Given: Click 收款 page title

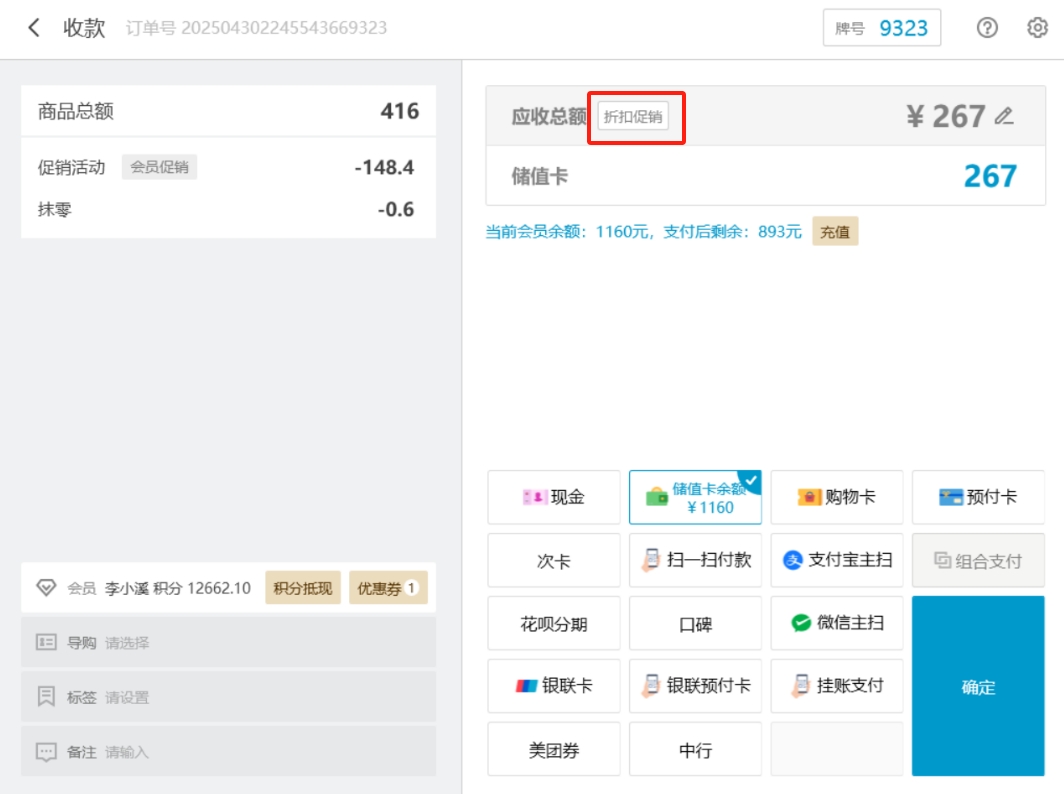Looking at the screenshot, I should tap(84, 28).
